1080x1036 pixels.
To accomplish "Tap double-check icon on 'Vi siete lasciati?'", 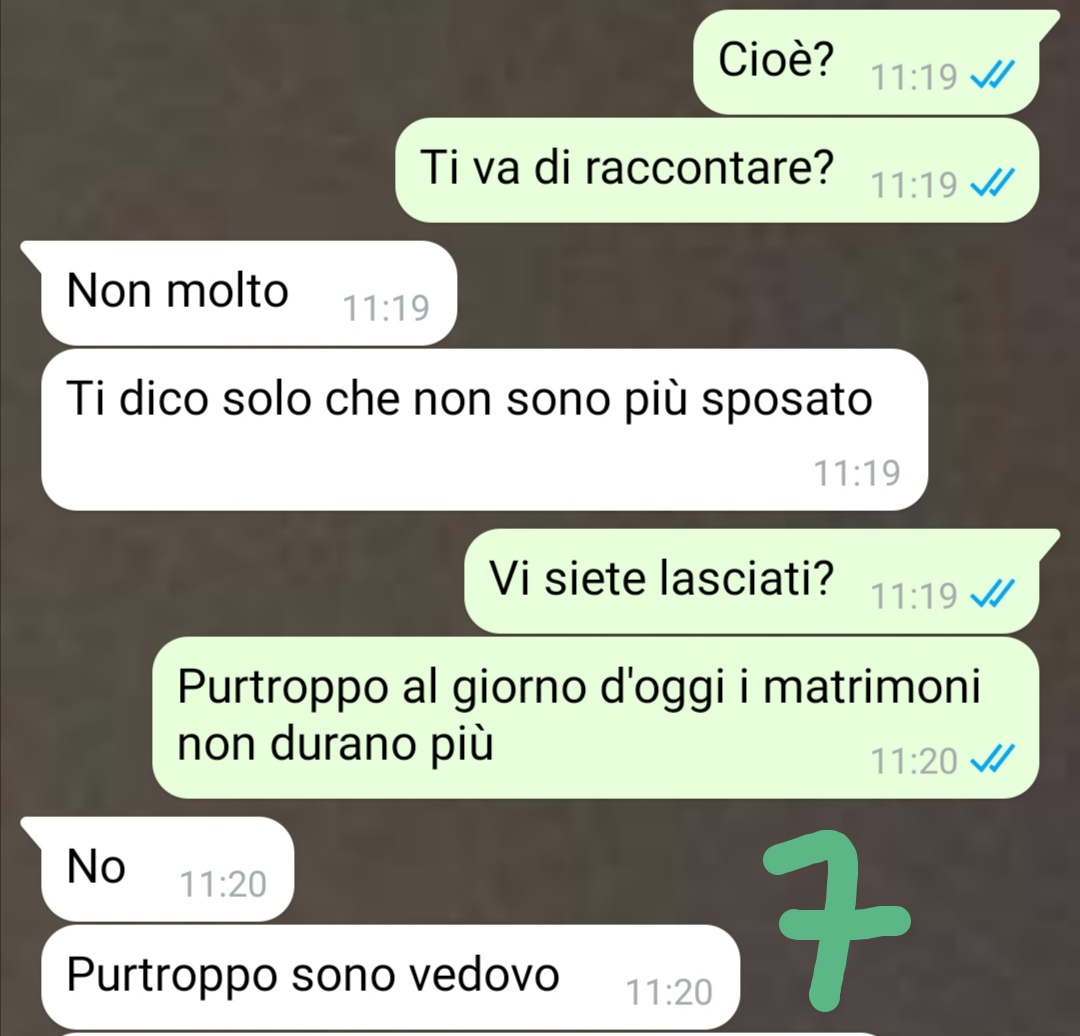I will 992,594.
